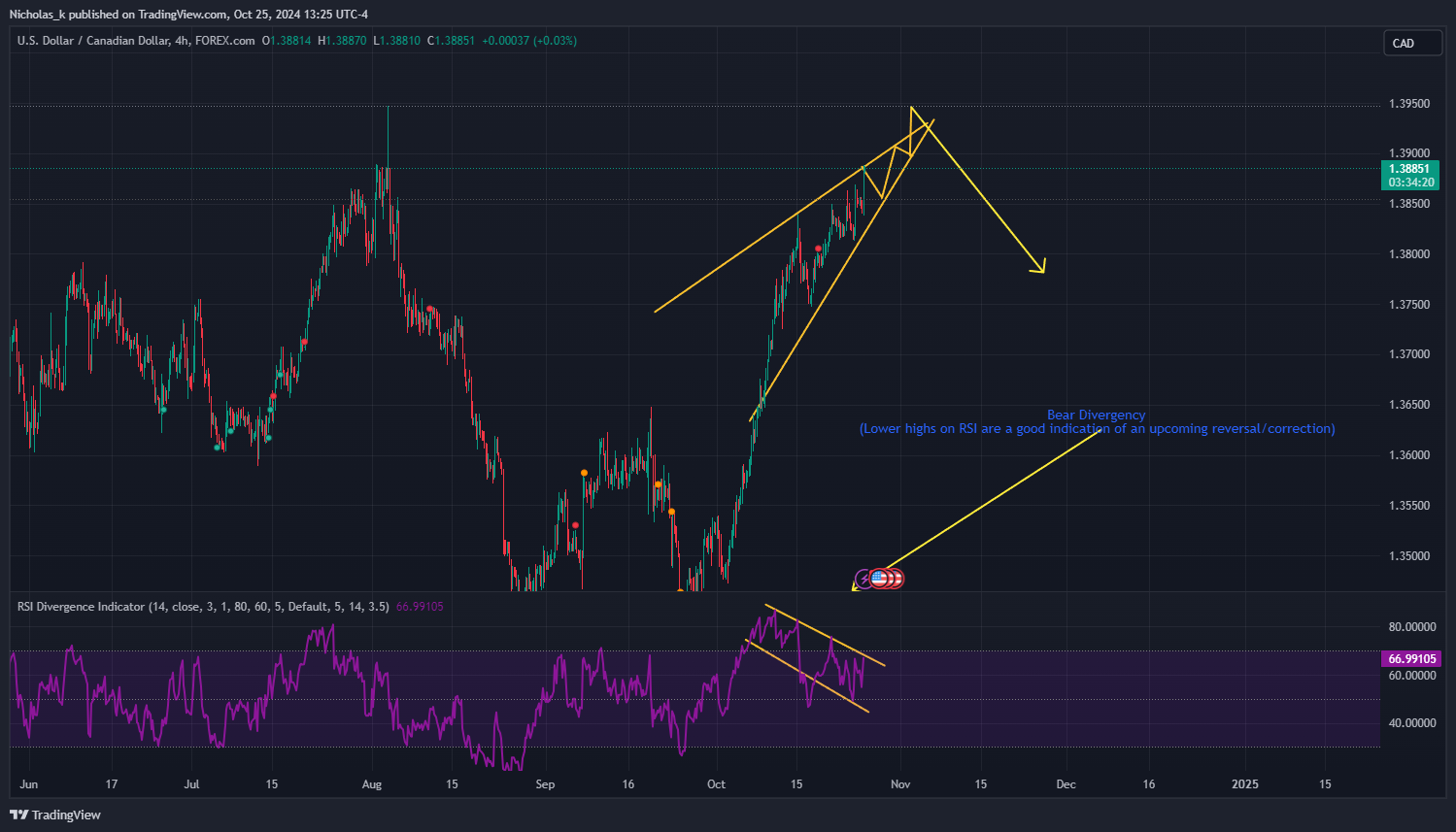
Task: Click the Nicholas_k published header text
Action: point(188,15)
